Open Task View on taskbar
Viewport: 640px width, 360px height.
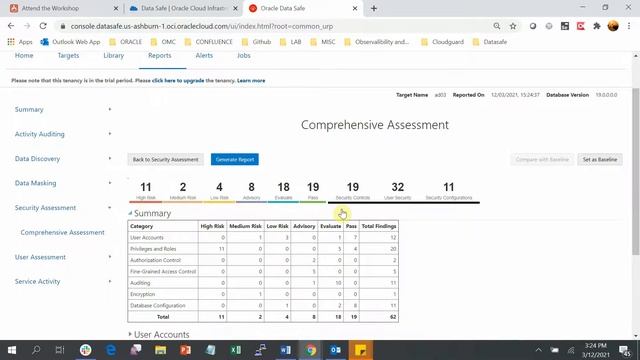[60, 350]
